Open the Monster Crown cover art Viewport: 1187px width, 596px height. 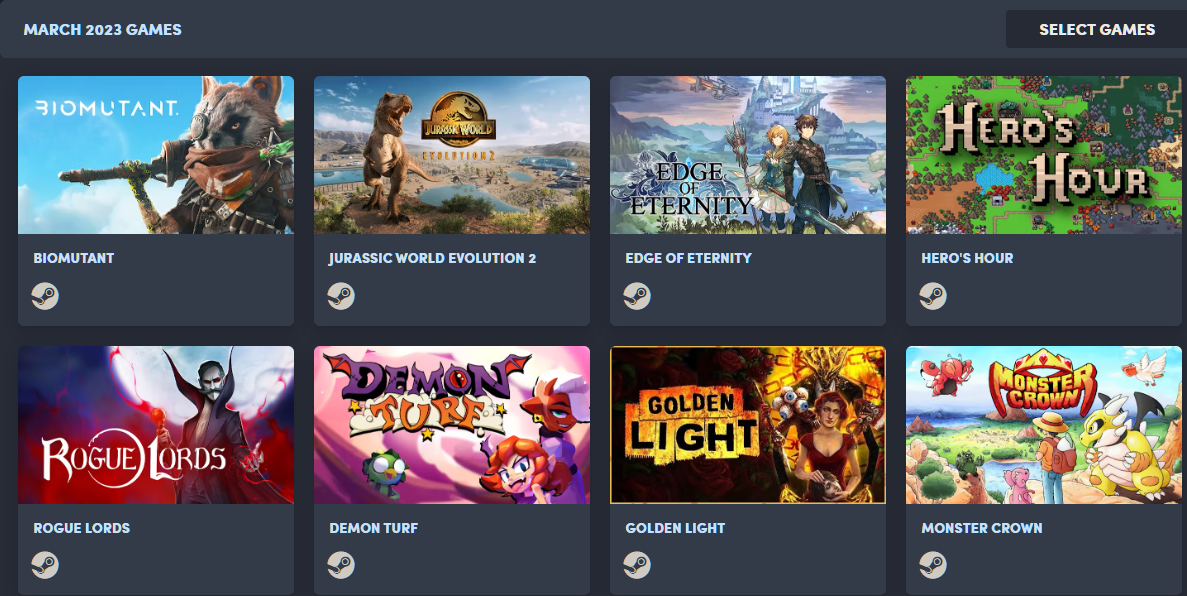point(1044,425)
